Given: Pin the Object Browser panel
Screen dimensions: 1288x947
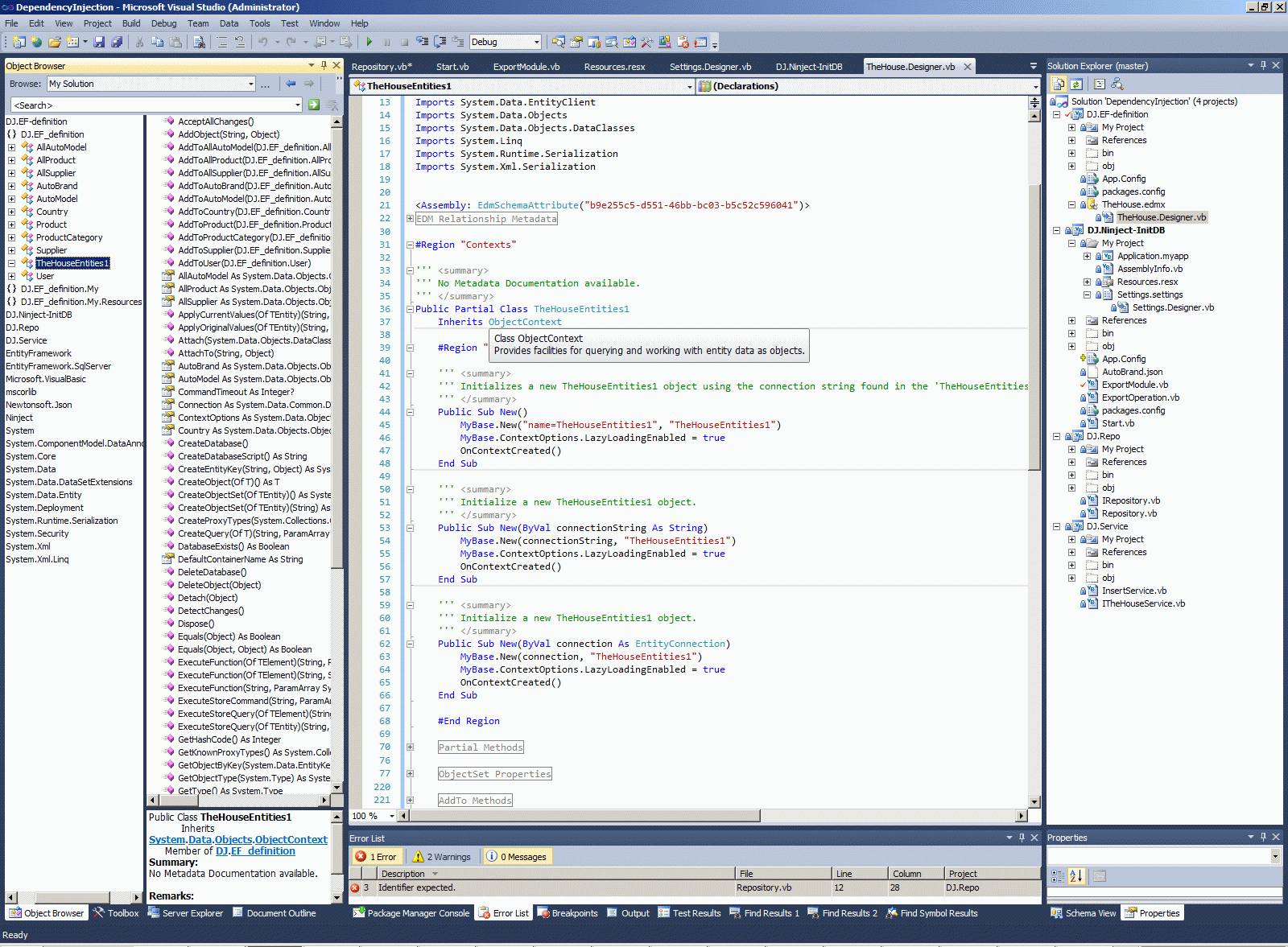Looking at the screenshot, I should [324, 66].
